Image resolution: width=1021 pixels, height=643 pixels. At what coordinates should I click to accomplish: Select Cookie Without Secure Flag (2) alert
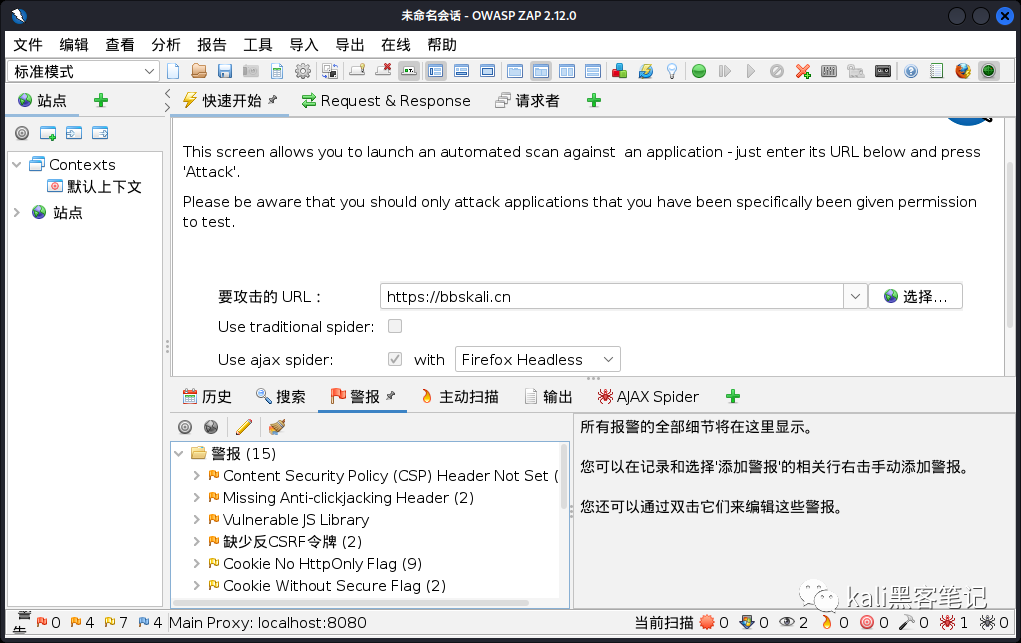point(335,586)
